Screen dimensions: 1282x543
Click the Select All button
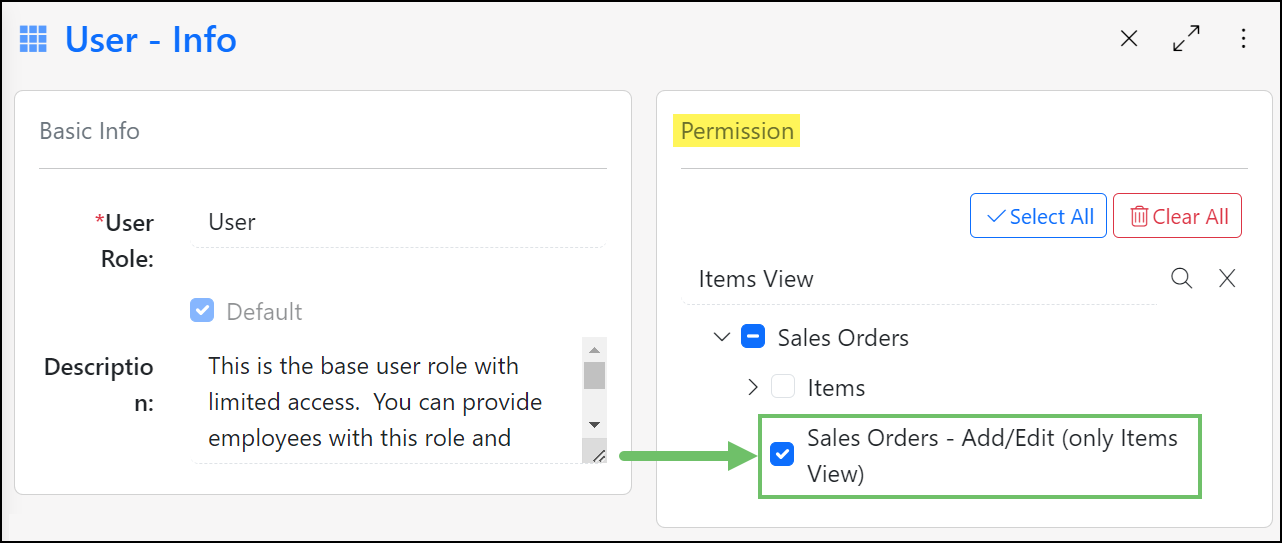tap(1038, 216)
